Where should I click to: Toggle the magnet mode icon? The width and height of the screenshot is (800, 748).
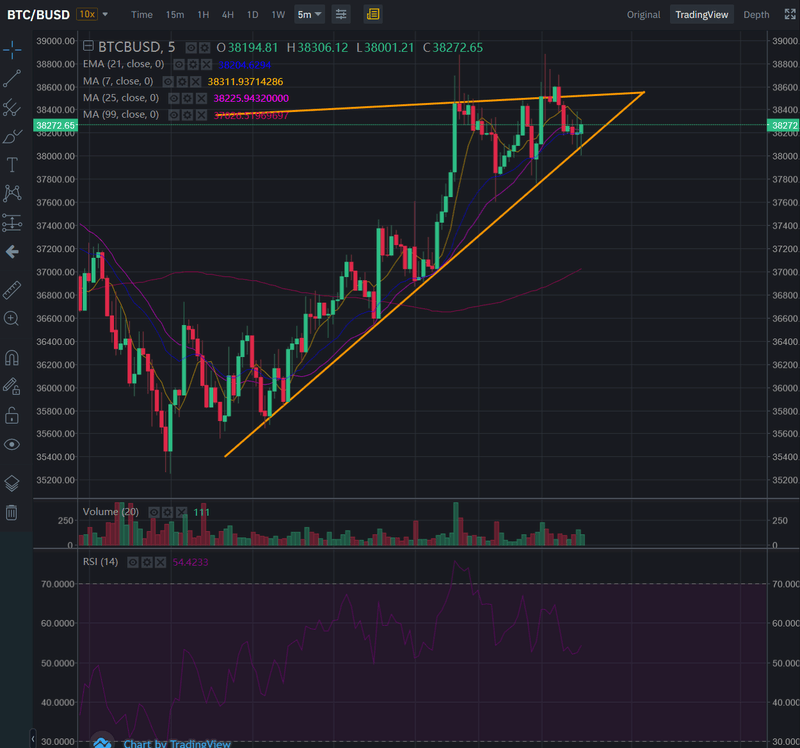click(12, 358)
